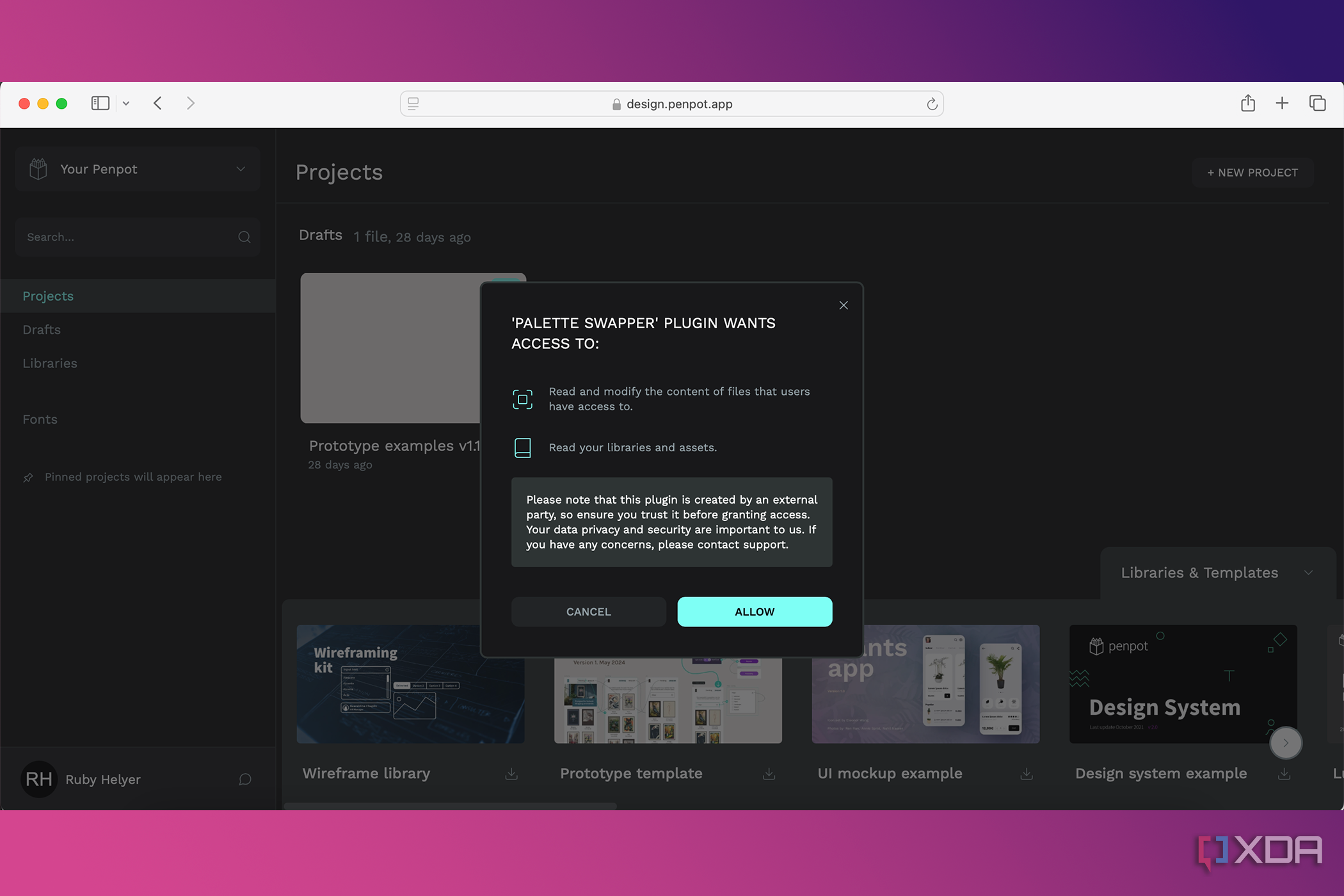Click the templates horizontal scrollbar
The width and height of the screenshot is (1344, 896).
(x=450, y=806)
